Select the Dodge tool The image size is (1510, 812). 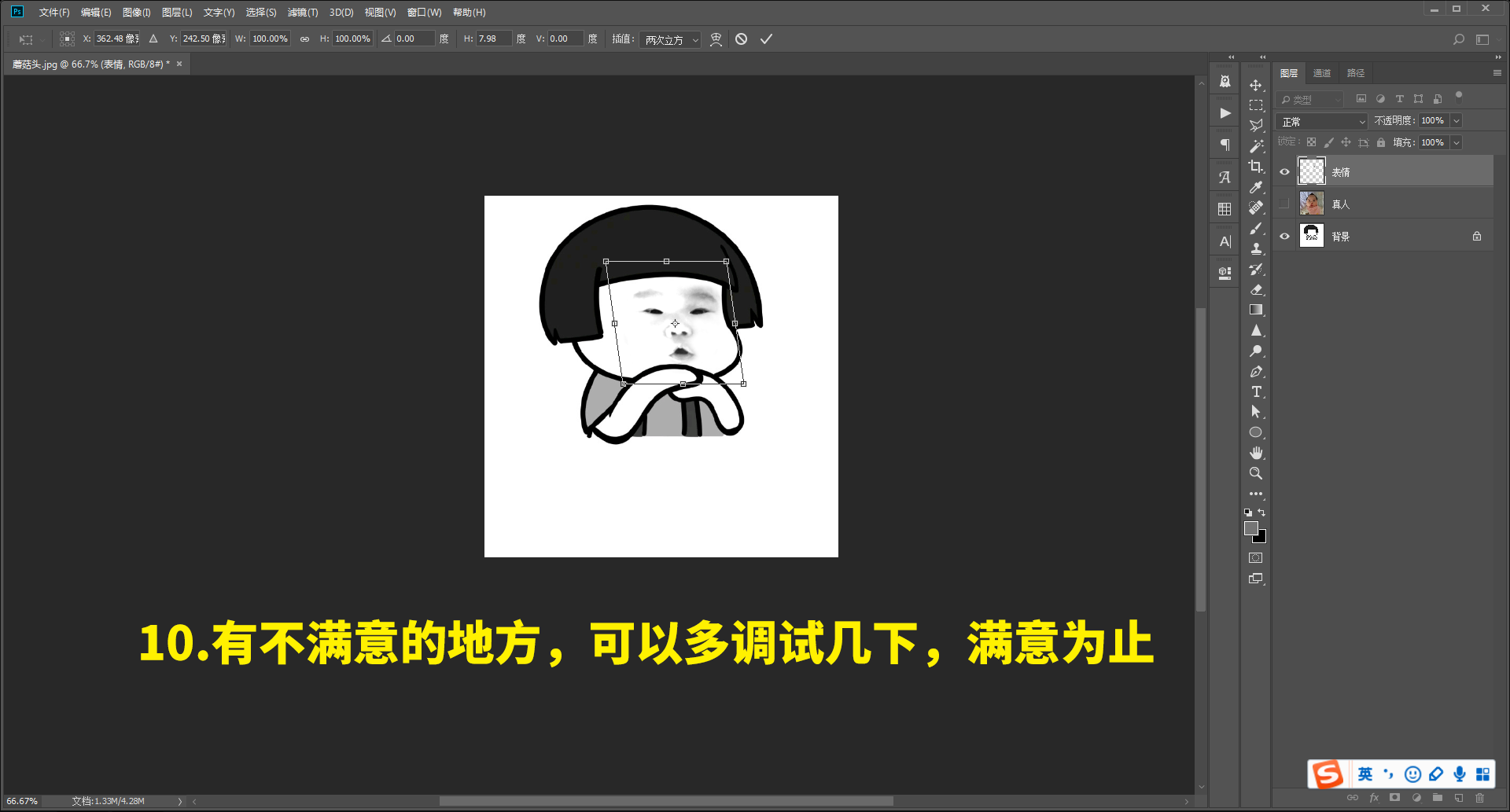pos(1256,351)
